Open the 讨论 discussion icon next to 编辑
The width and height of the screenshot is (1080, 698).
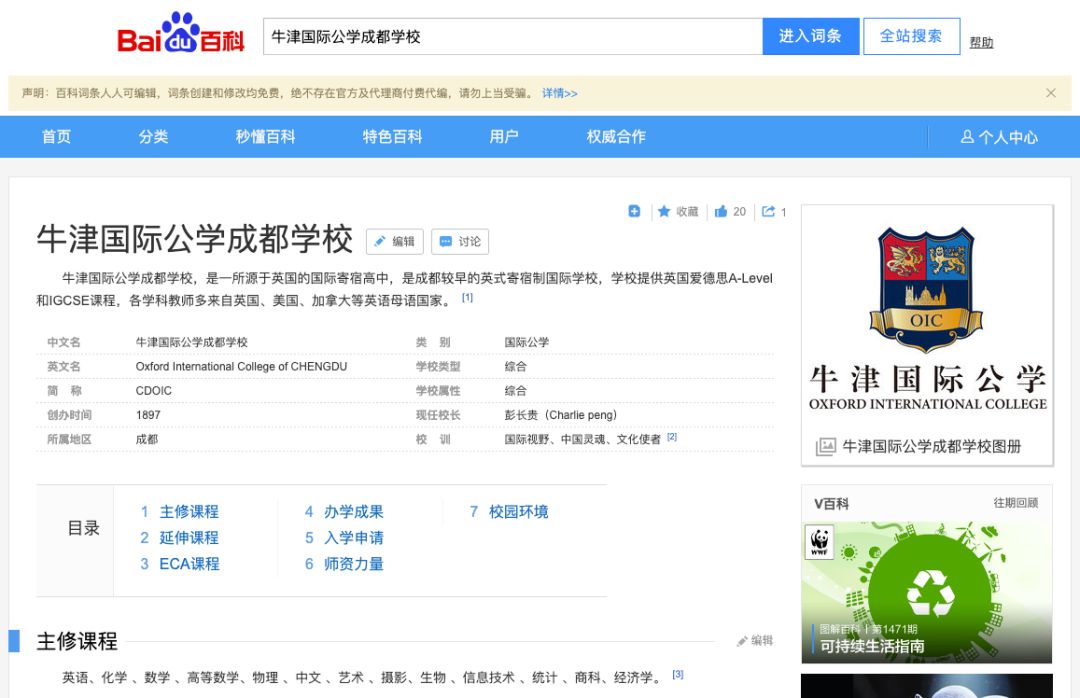[x=459, y=241]
